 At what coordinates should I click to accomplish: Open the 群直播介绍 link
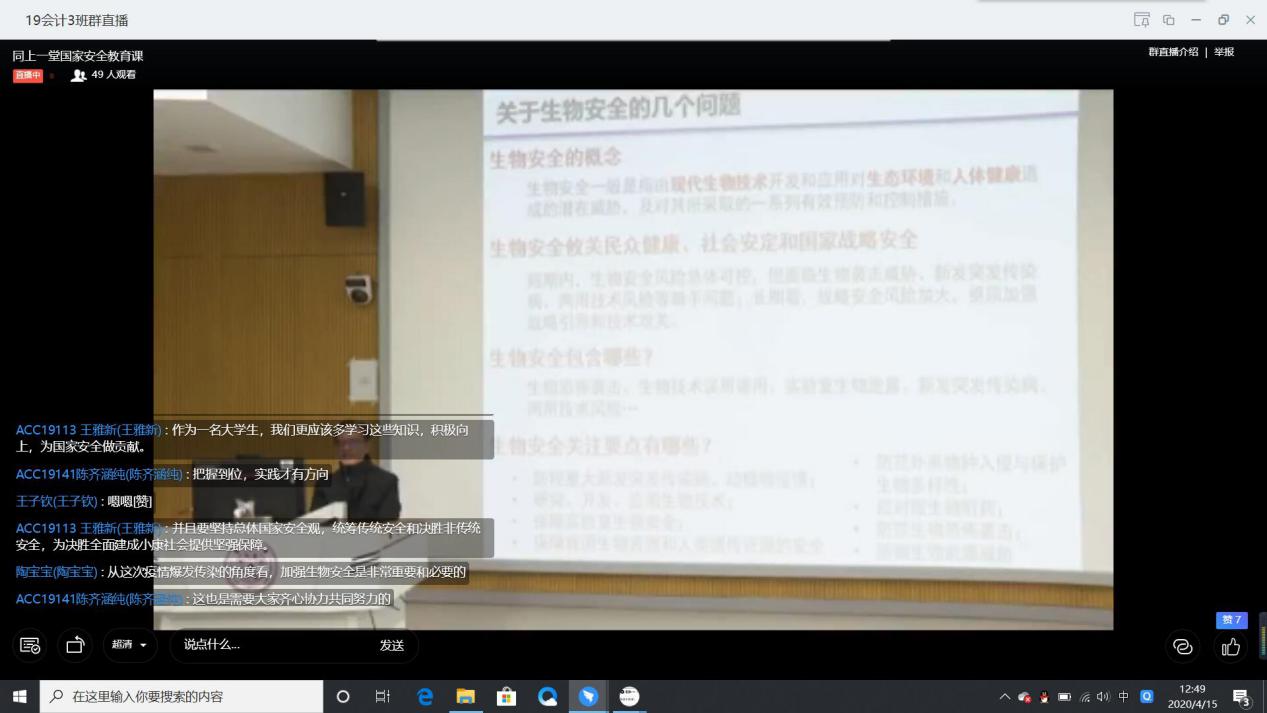click(x=1173, y=52)
